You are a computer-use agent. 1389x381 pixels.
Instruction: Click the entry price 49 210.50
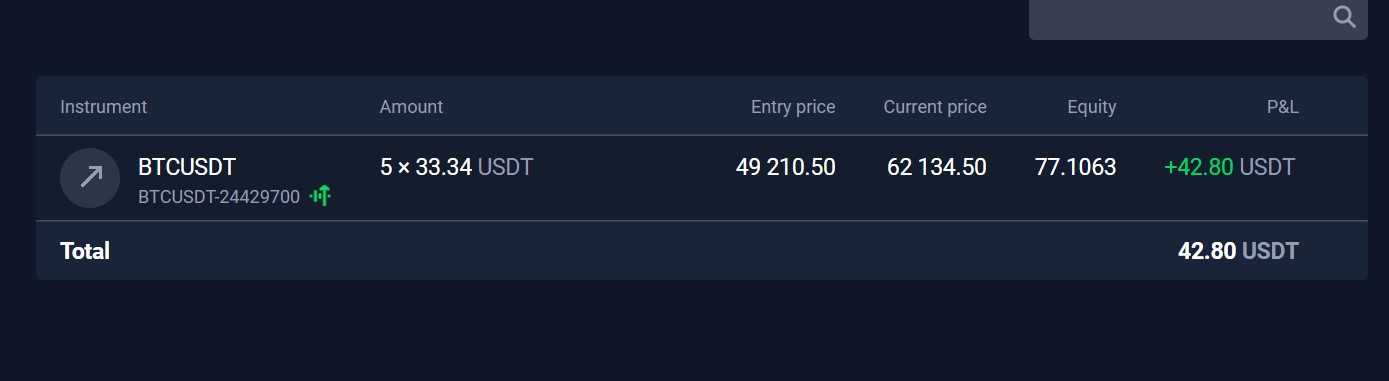(786, 167)
